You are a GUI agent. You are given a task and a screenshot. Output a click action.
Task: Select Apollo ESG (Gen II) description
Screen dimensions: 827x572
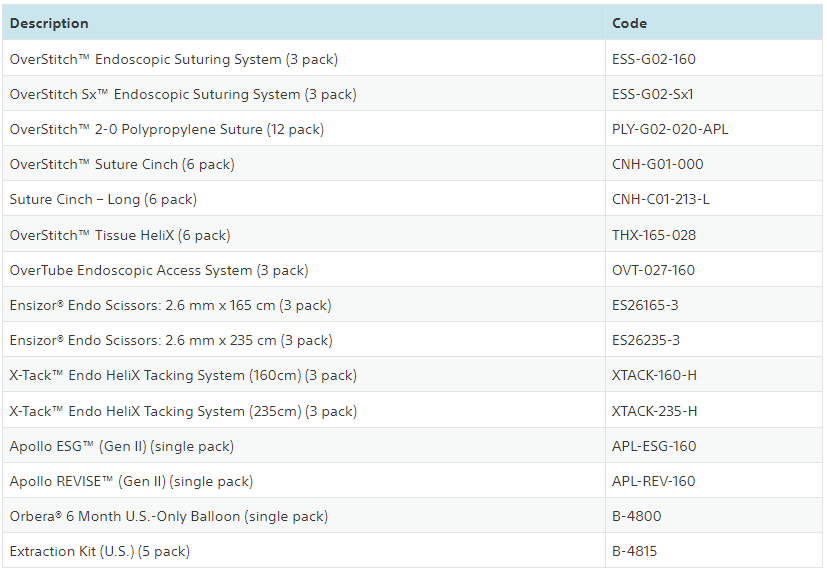(x=122, y=446)
